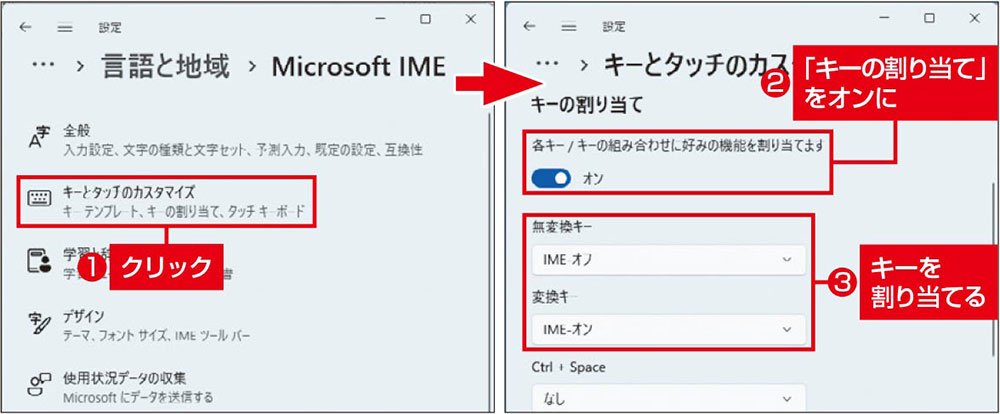Maximize the left Microsoft IME window

coord(425,20)
